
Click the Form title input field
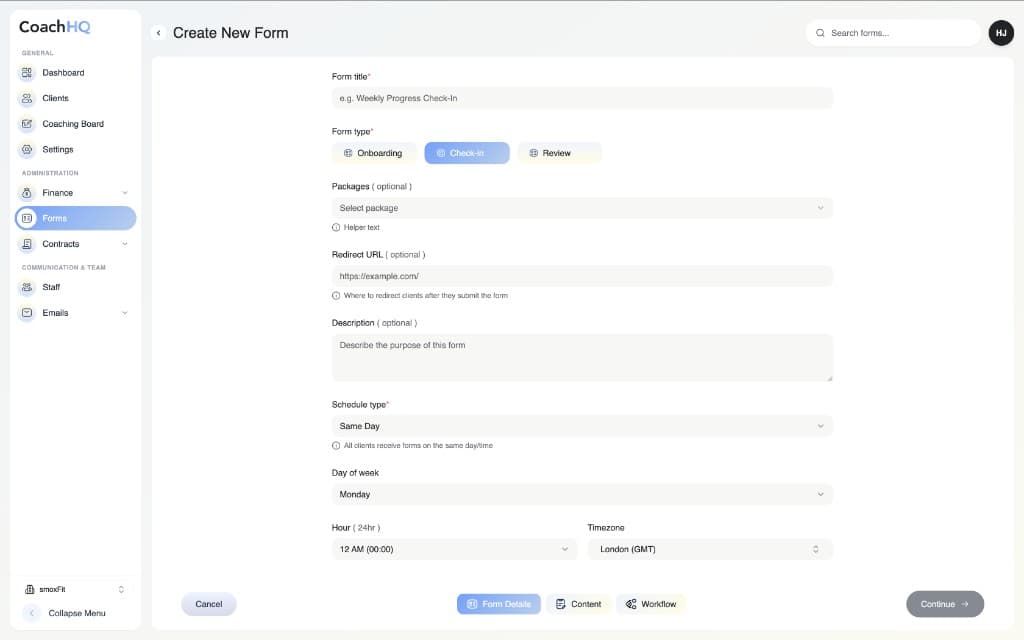point(582,97)
